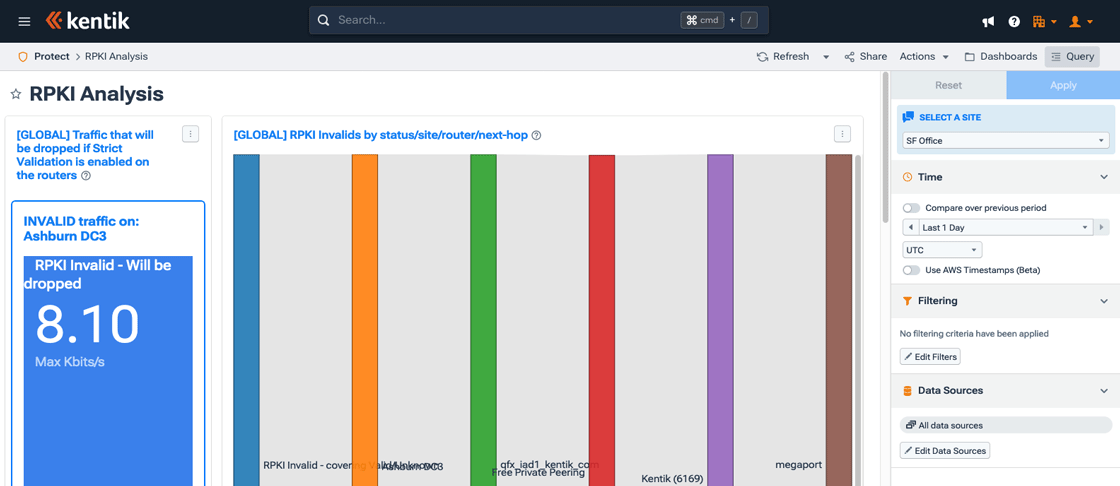The height and width of the screenshot is (486, 1120).
Task: Collapse the Filtering section
Action: (1104, 301)
